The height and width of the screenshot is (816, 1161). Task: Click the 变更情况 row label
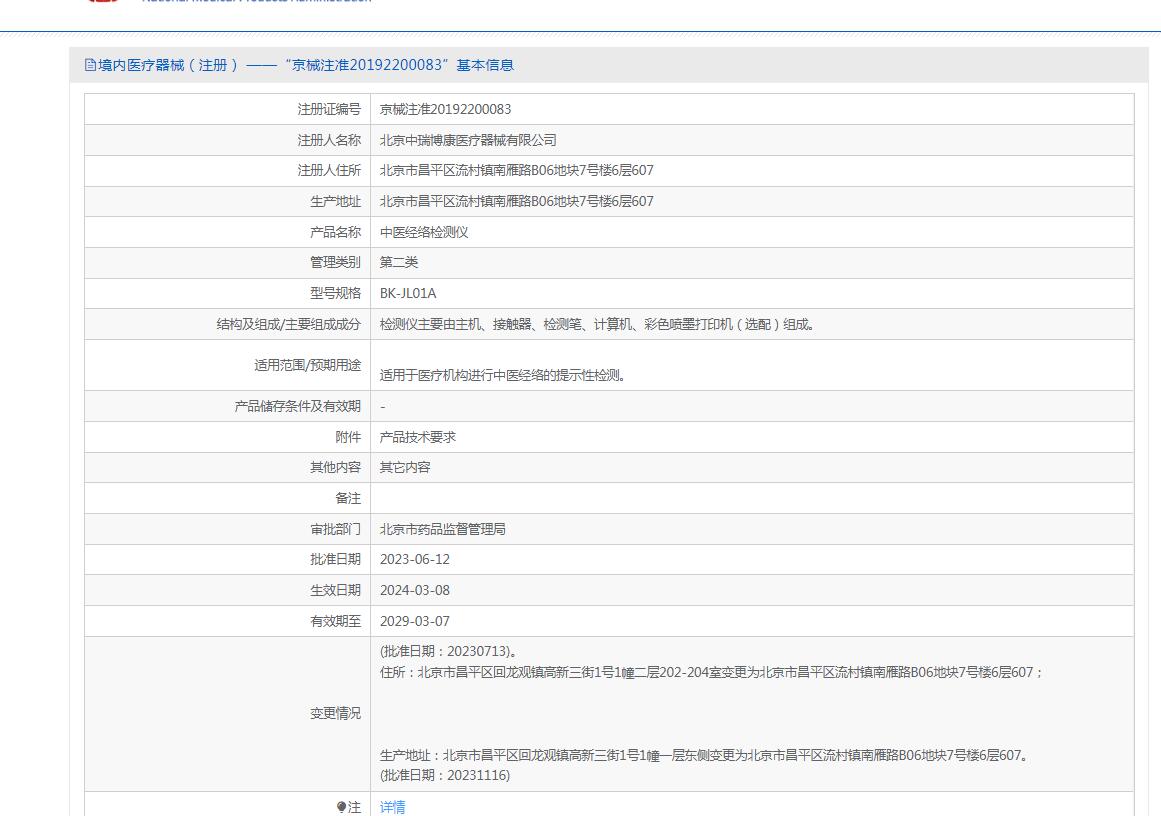335,714
